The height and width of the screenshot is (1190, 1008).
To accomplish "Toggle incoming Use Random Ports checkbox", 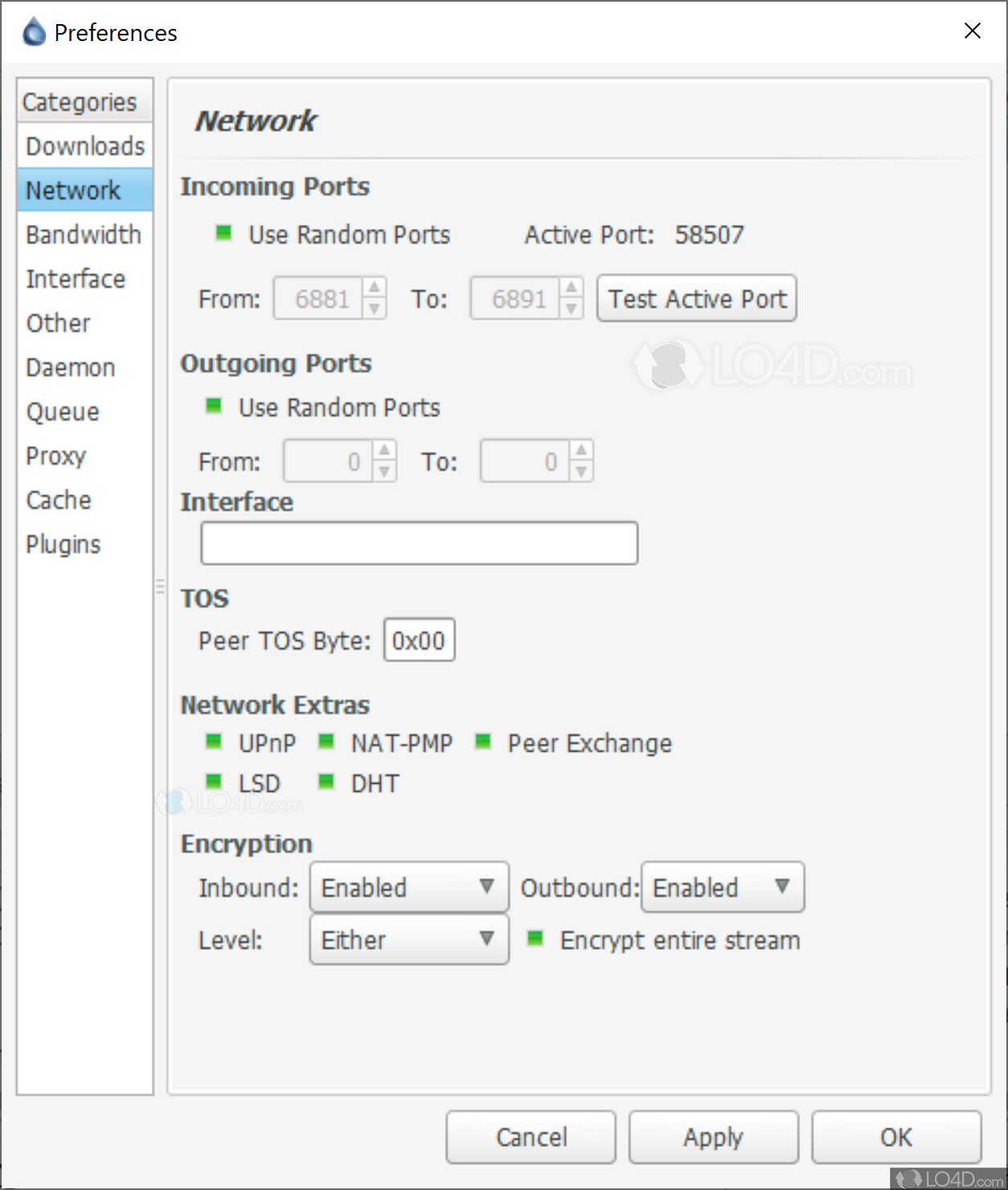I will (x=224, y=233).
